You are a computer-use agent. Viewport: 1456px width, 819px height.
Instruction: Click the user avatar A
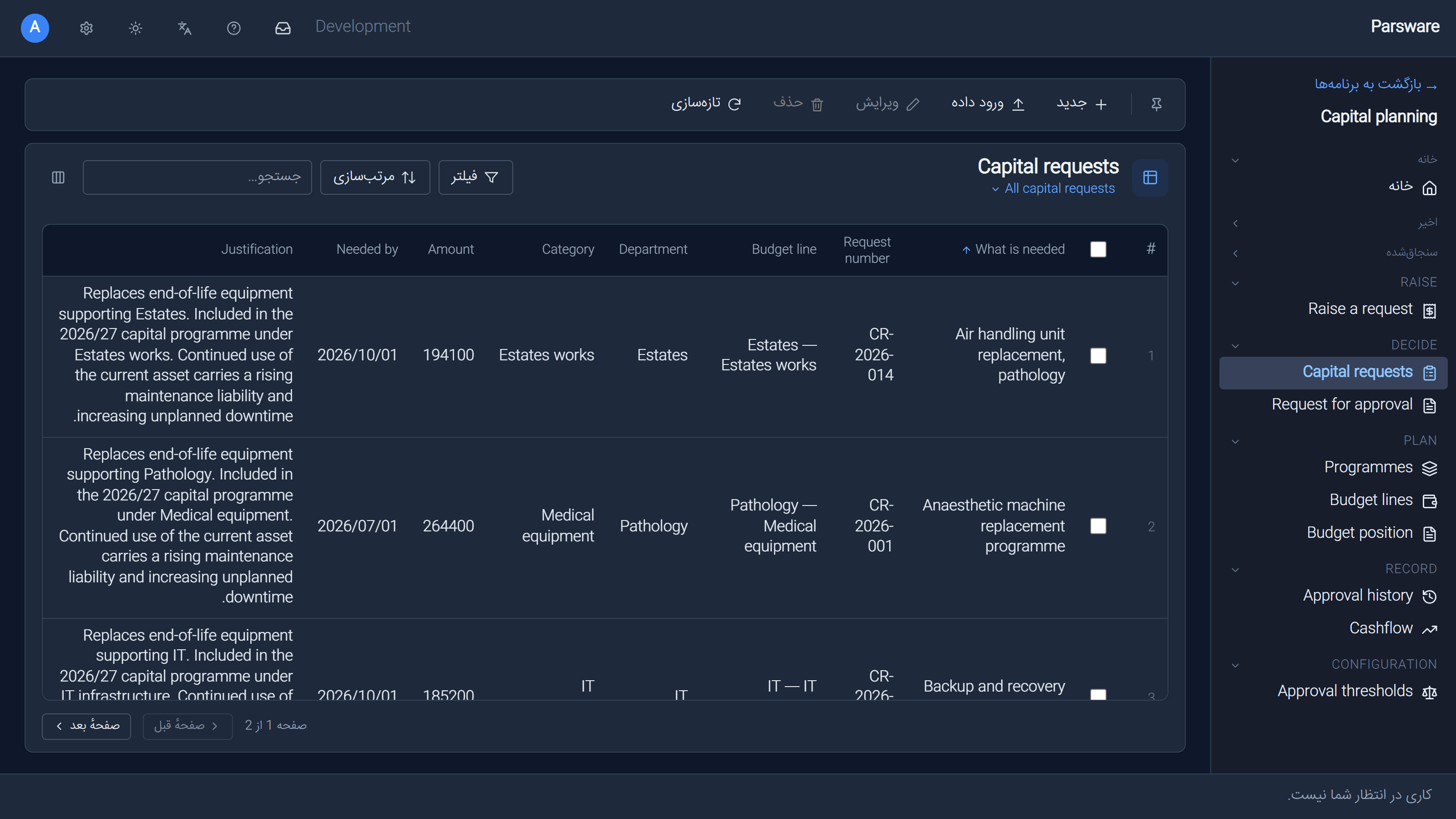click(x=35, y=28)
